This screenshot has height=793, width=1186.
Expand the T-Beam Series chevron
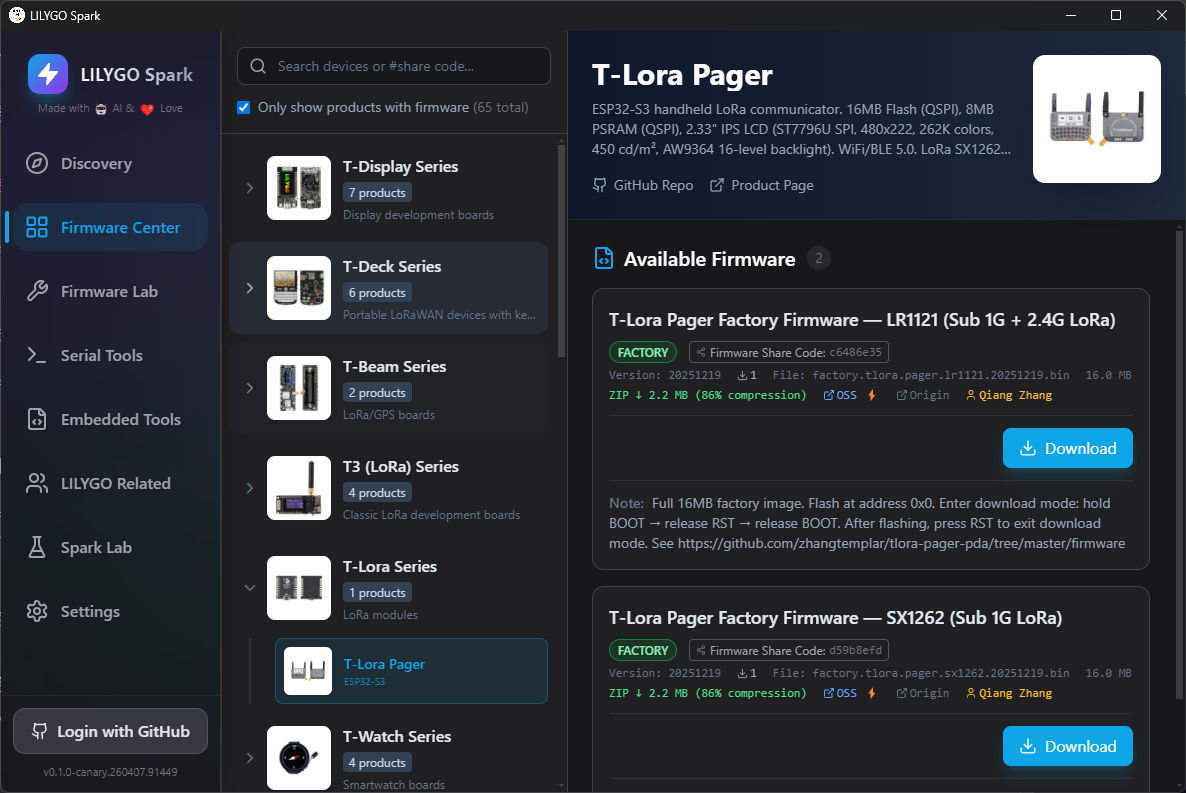click(x=250, y=388)
